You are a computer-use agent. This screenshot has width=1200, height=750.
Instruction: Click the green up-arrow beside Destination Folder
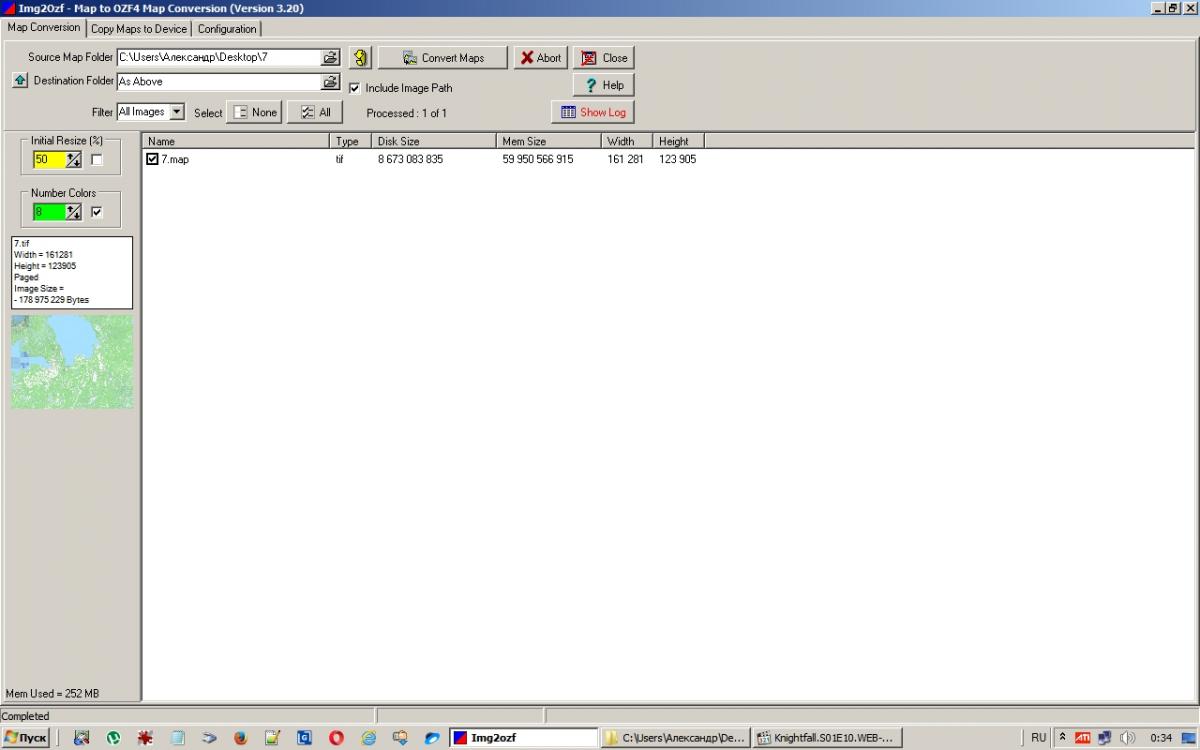20,81
